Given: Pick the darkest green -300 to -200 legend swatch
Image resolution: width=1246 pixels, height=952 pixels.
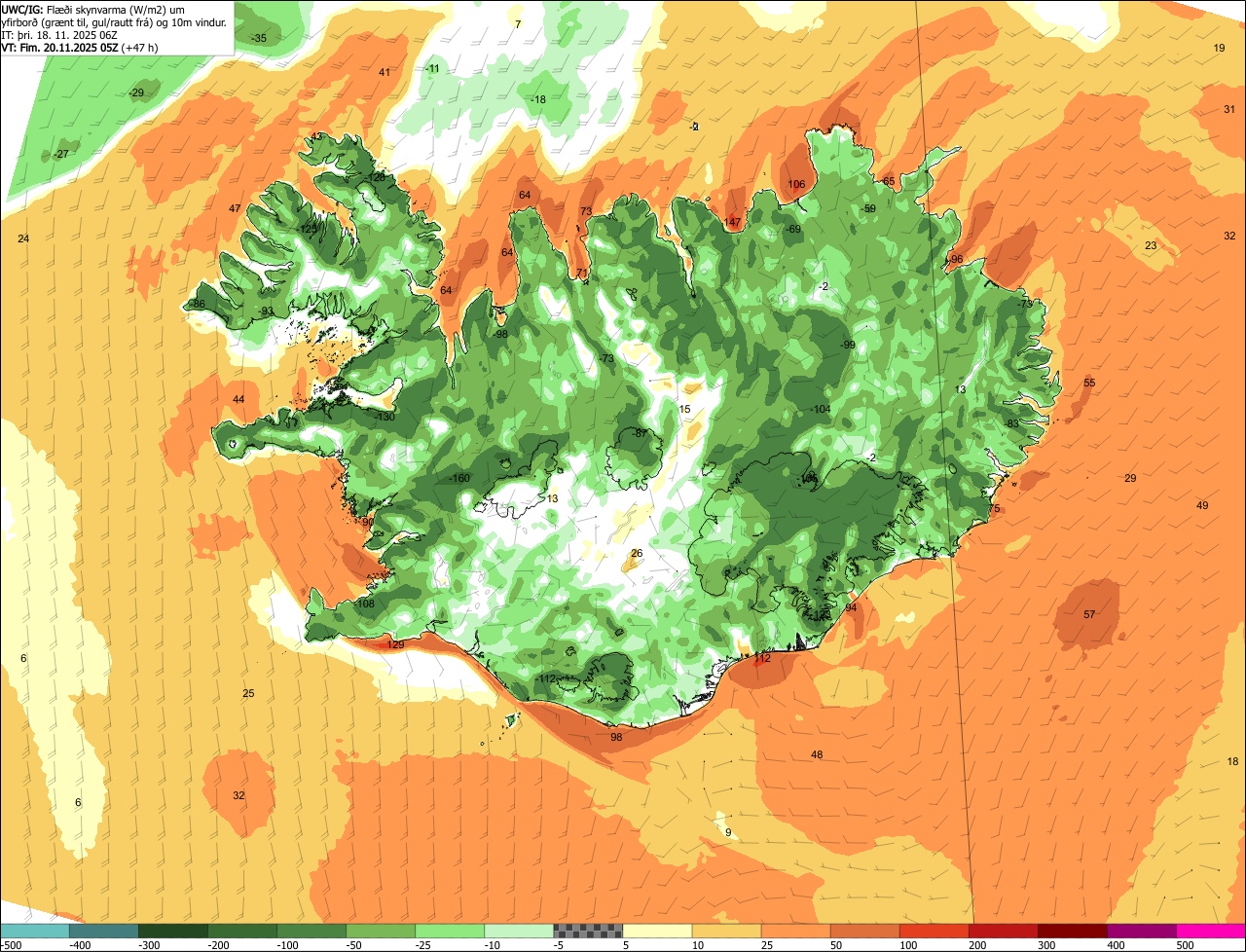Looking at the screenshot, I should 172,931.
